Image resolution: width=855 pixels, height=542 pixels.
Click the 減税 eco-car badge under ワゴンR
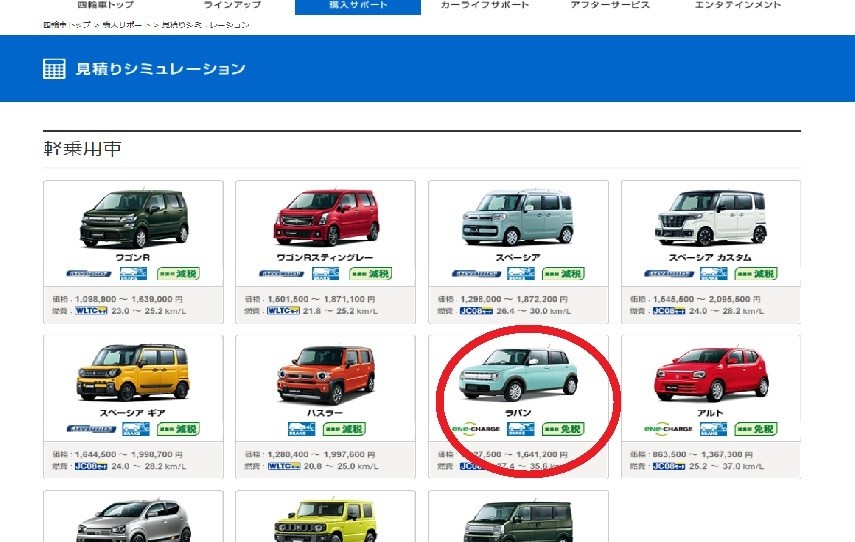pos(178,274)
